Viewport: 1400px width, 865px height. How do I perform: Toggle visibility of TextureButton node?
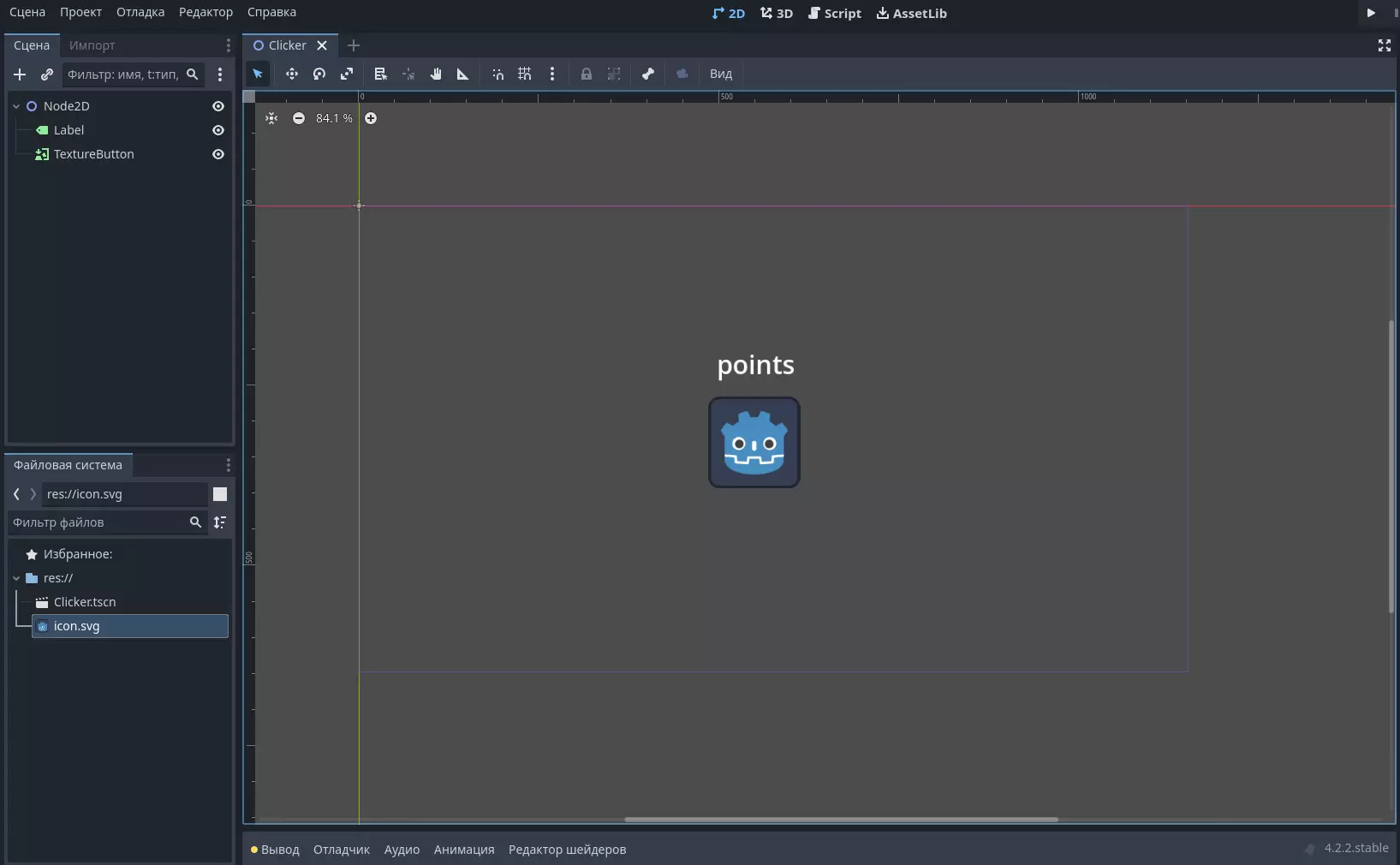[x=218, y=154]
